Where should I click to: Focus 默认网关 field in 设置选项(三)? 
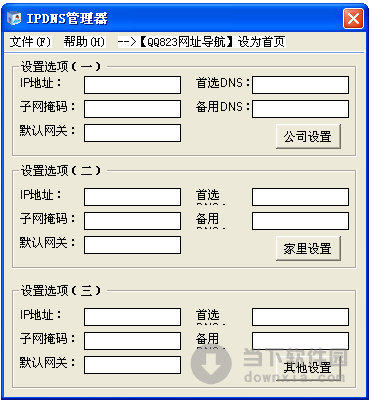click(x=133, y=365)
